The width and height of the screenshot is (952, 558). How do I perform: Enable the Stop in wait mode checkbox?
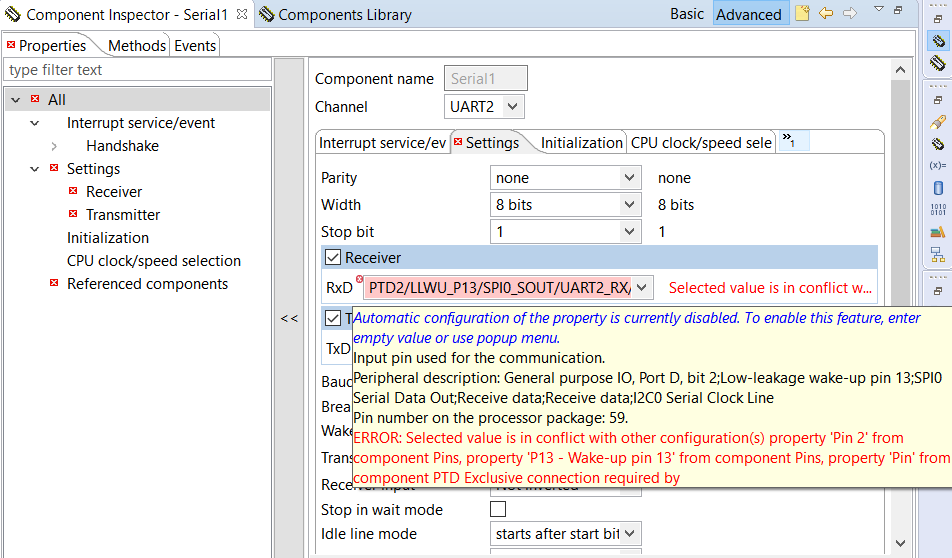click(498, 509)
